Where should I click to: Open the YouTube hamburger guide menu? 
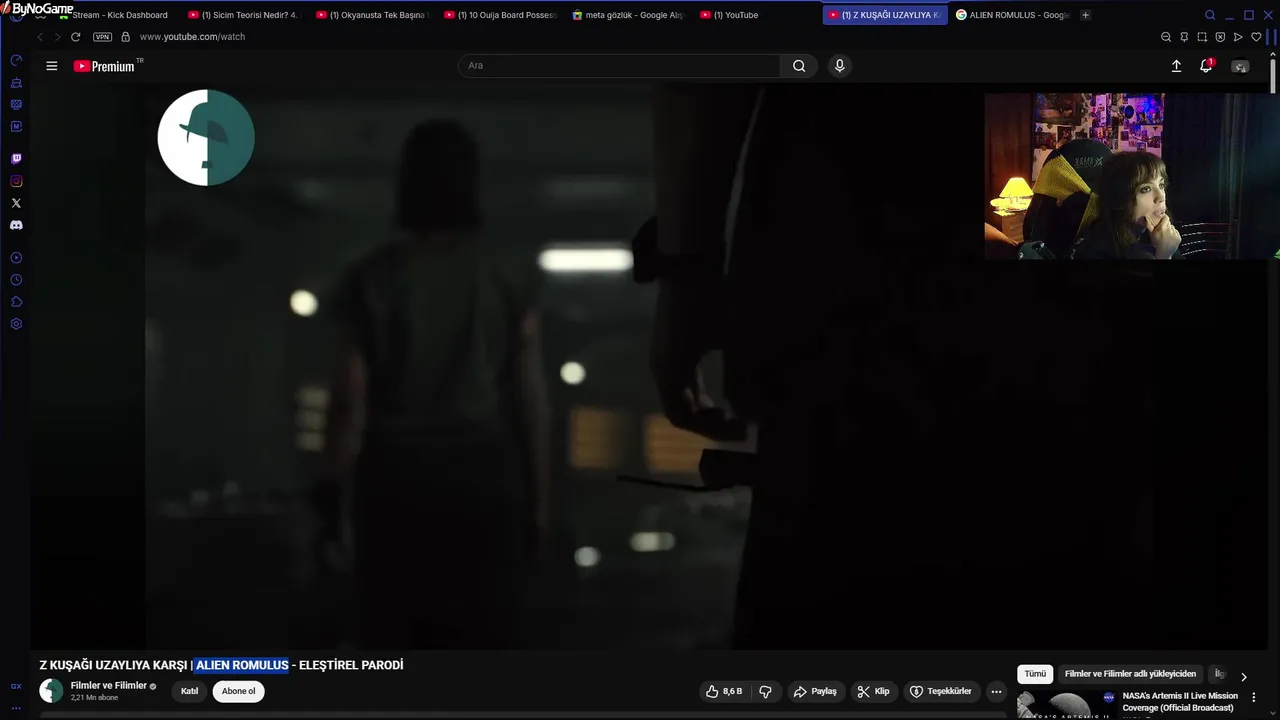[52, 66]
